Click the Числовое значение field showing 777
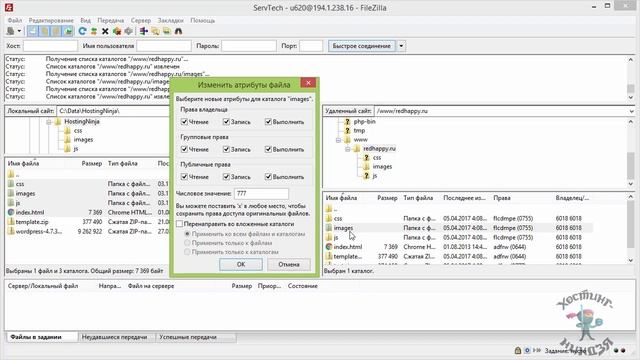The height and width of the screenshot is (360, 640). coord(261,193)
